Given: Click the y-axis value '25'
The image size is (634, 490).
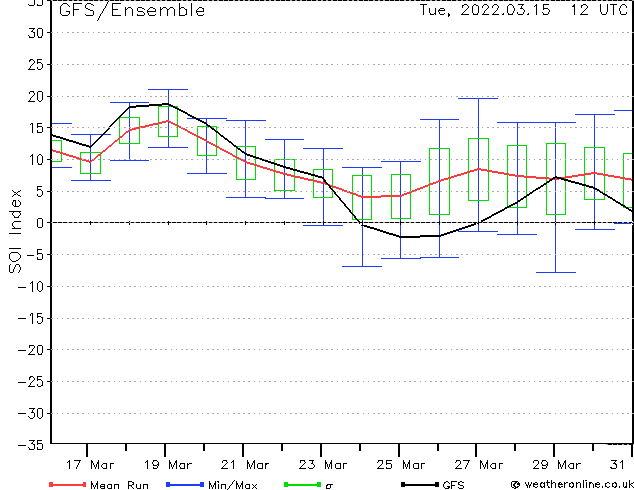Looking at the screenshot, I should pyautogui.click(x=36, y=64).
